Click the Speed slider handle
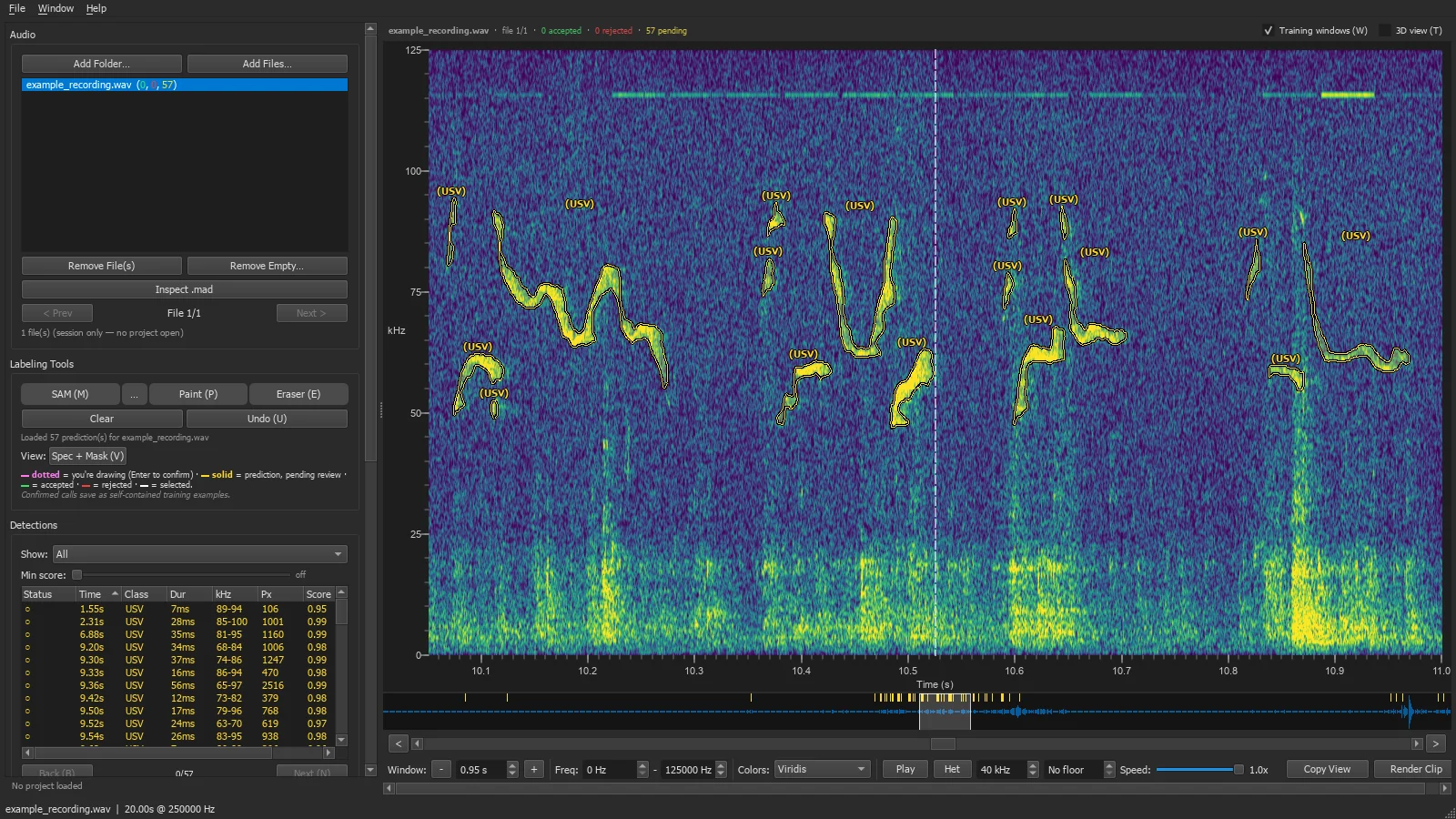Screen dimensions: 1456x819 pos(1239,770)
